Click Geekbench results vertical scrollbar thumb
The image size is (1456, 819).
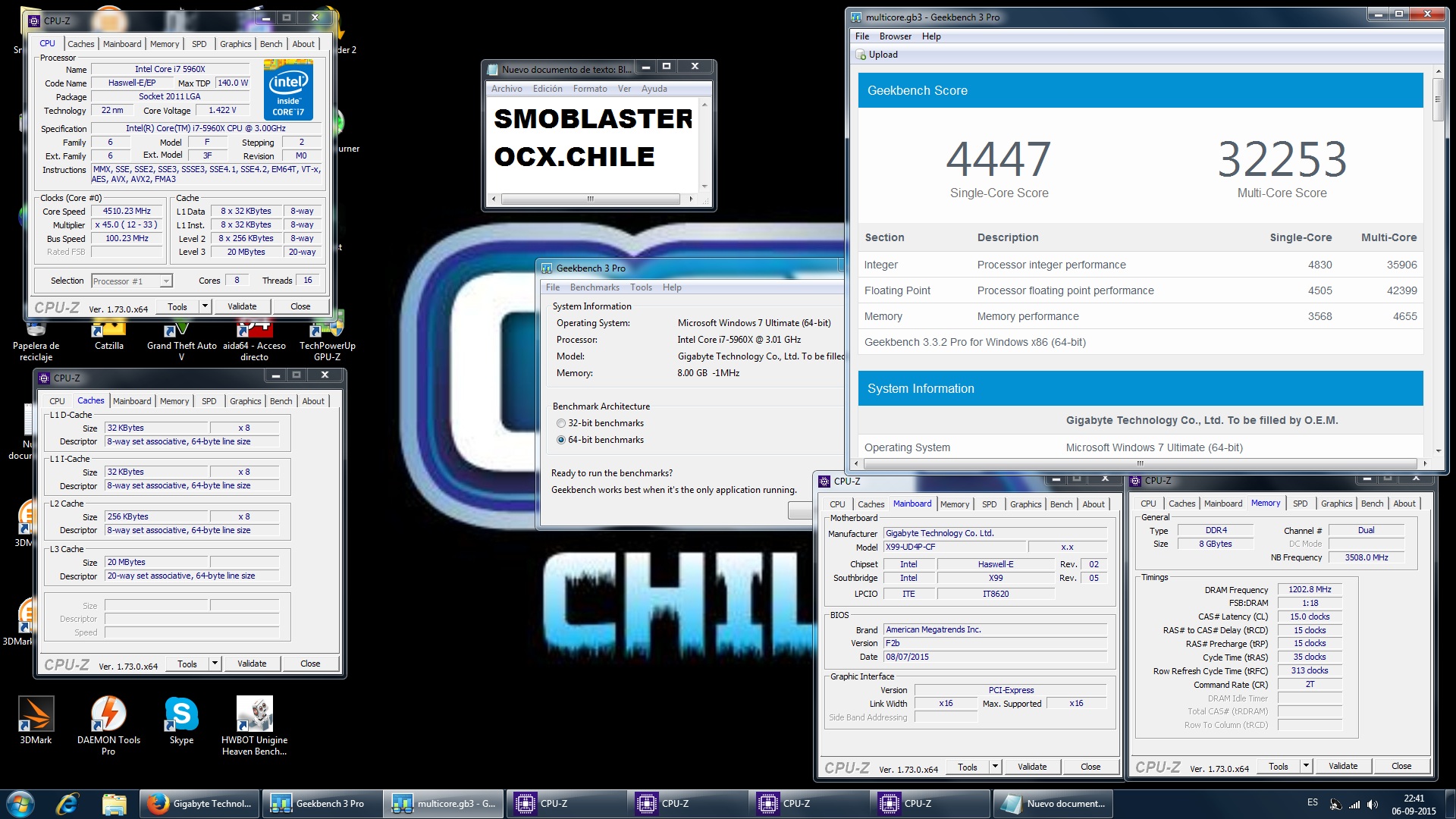[x=1437, y=99]
